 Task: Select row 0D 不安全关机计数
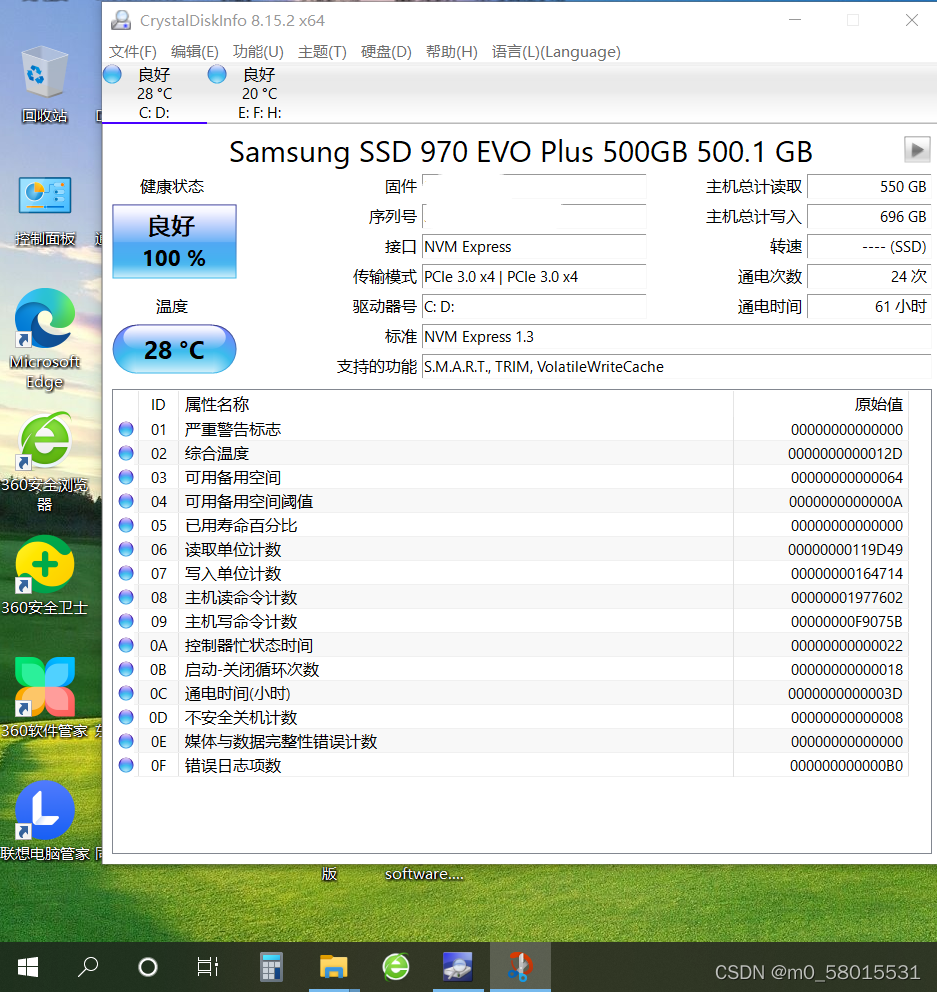pos(511,717)
